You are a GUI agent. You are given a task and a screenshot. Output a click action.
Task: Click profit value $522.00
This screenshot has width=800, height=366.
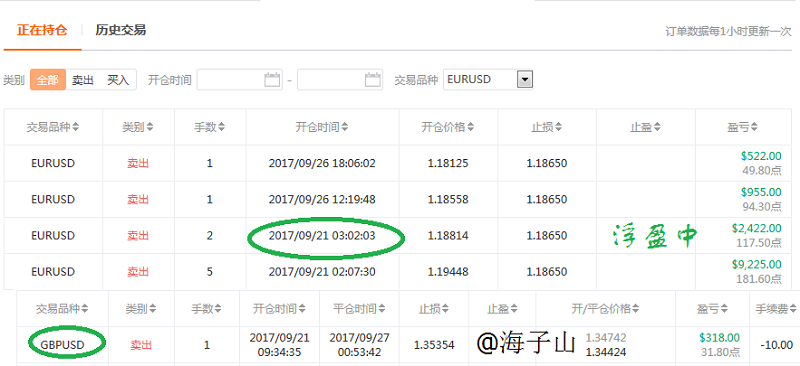pyautogui.click(x=761, y=156)
